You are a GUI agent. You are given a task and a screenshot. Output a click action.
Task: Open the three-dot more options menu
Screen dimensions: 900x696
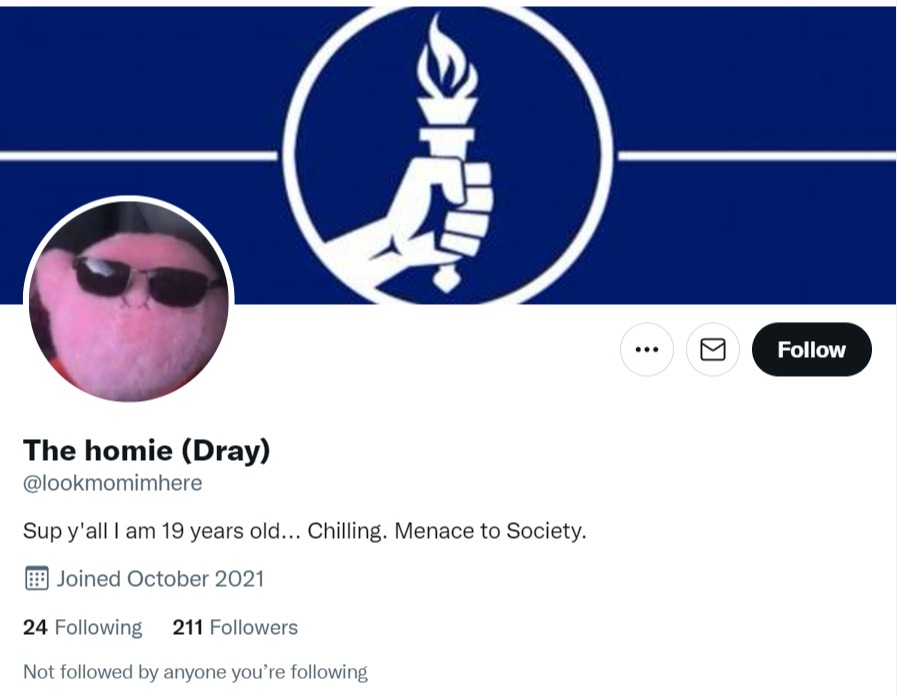pos(647,349)
